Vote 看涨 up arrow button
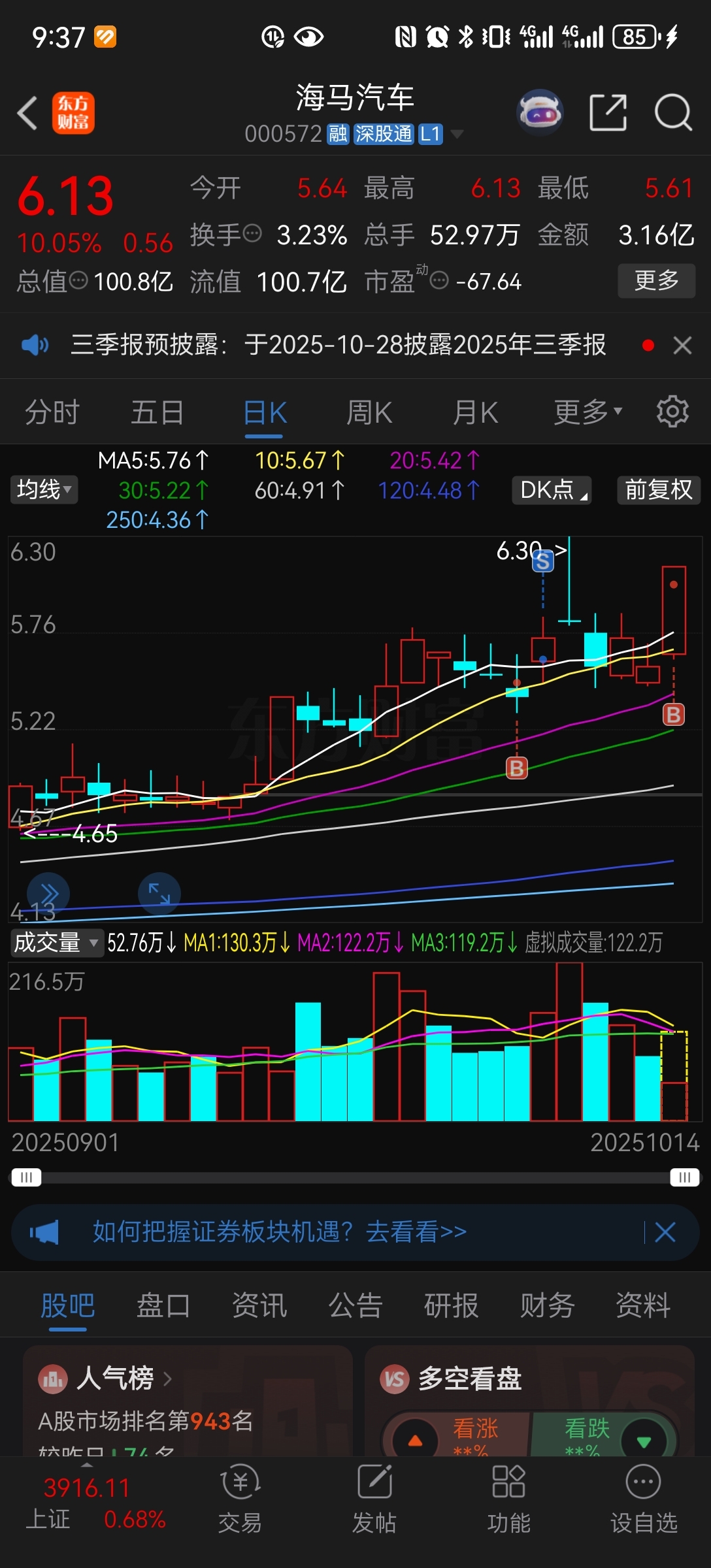The width and height of the screenshot is (711, 1568). (x=415, y=1440)
